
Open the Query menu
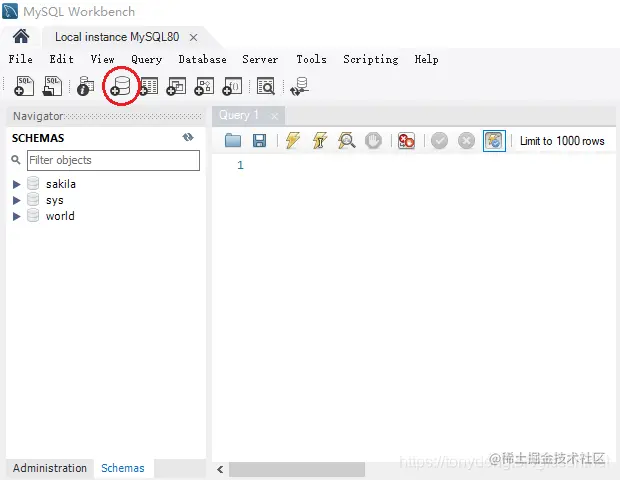click(x=146, y=59)
